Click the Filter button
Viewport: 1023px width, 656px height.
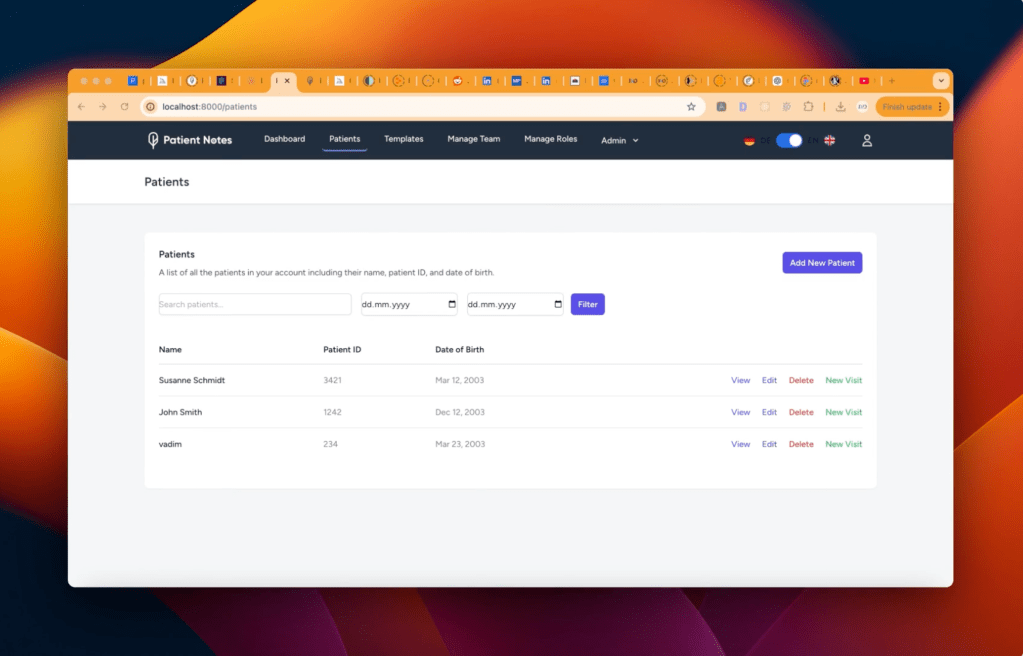587,304
